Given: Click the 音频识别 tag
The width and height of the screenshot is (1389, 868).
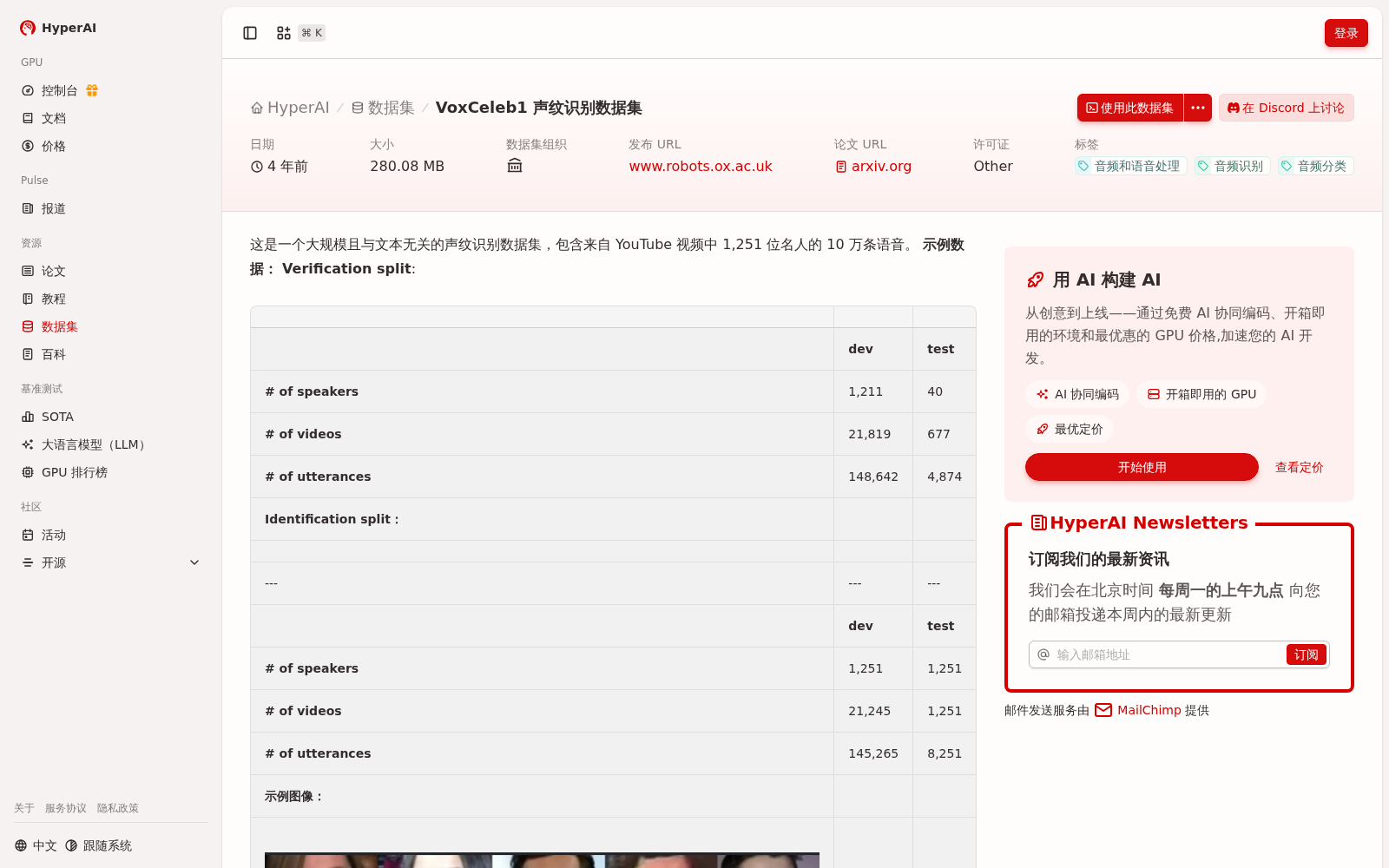Looking at the screenshot, I should [x=1232, y=166].
